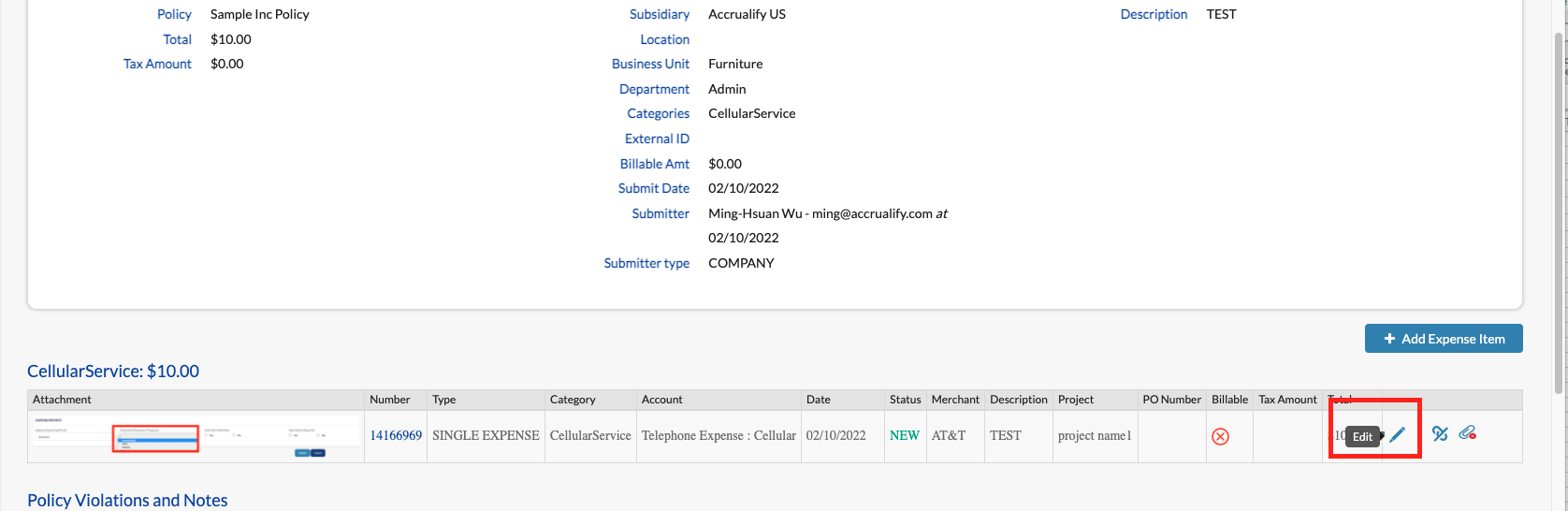The image size is (1568, 511).
Task: Click the red X Billable icon
Action: [1220, 436]
